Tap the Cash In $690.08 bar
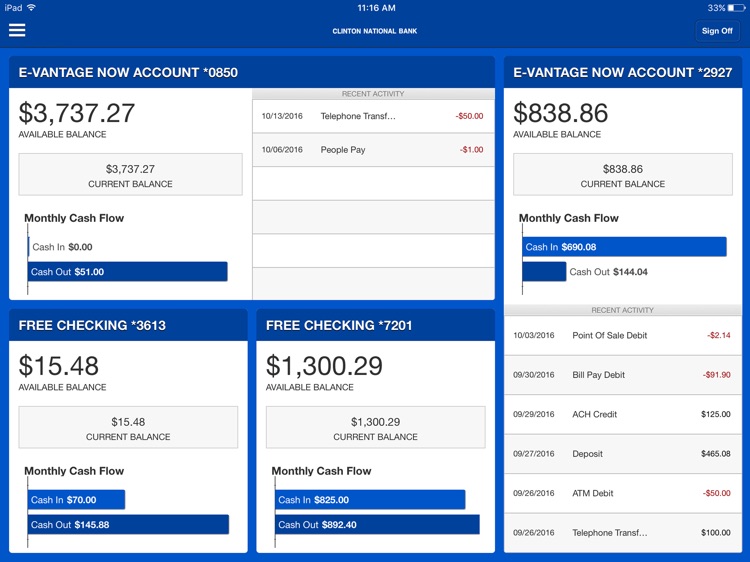The height and width of the screenshot is (562, 750). tap(624, 247)
